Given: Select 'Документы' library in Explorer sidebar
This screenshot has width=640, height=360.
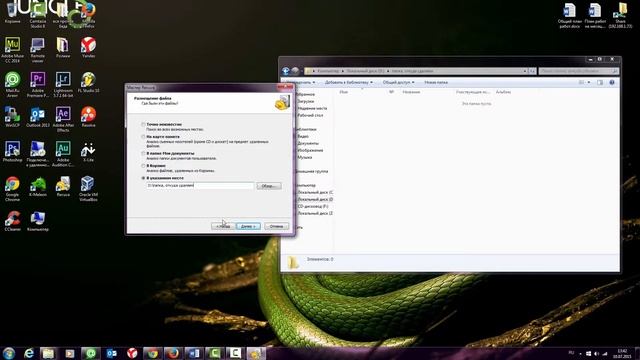Looking at the screenshot, I should pos(308,144).
